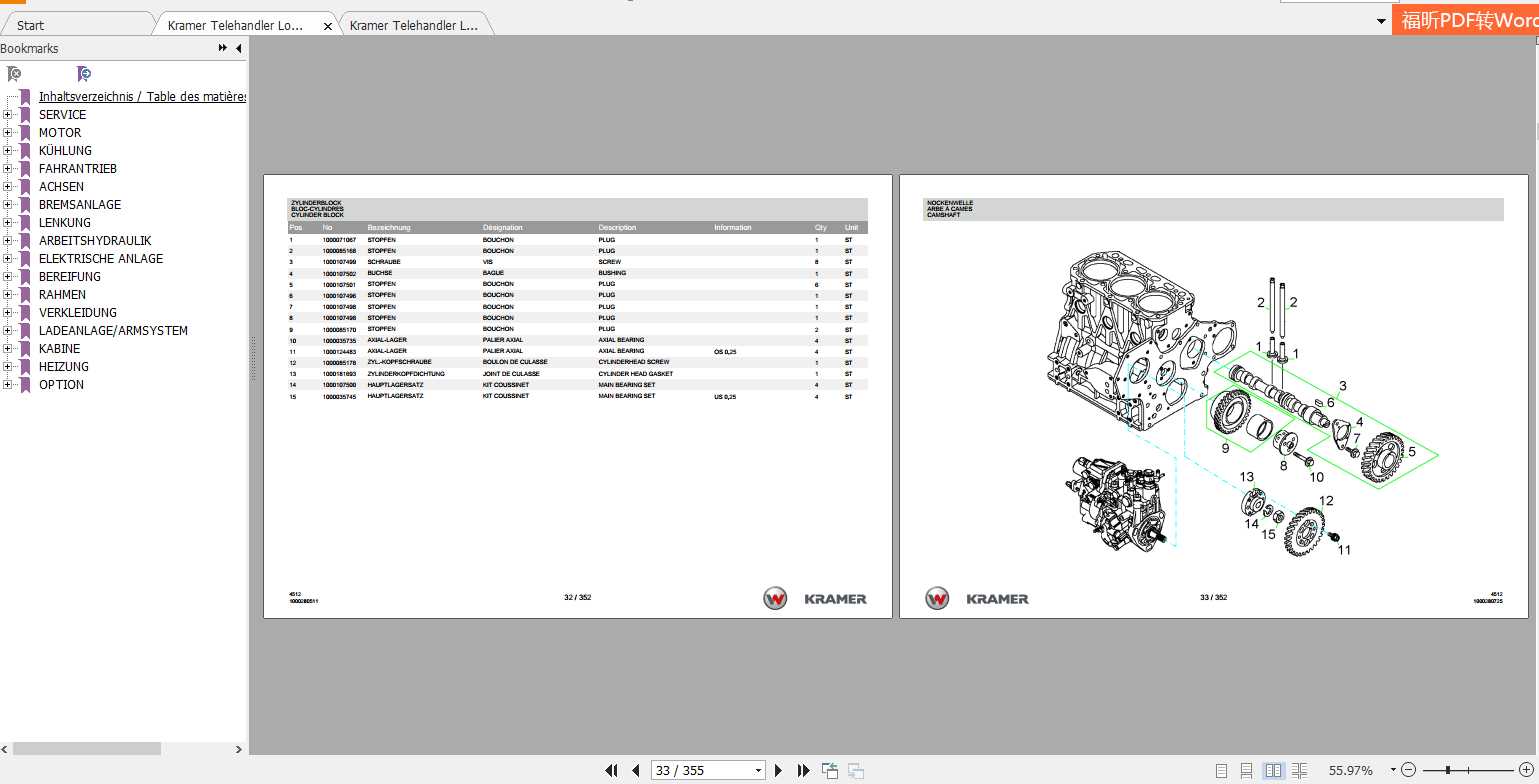Toggle continuous facing pages view
Screen dimensions: 1539x784
[1299, 770]
